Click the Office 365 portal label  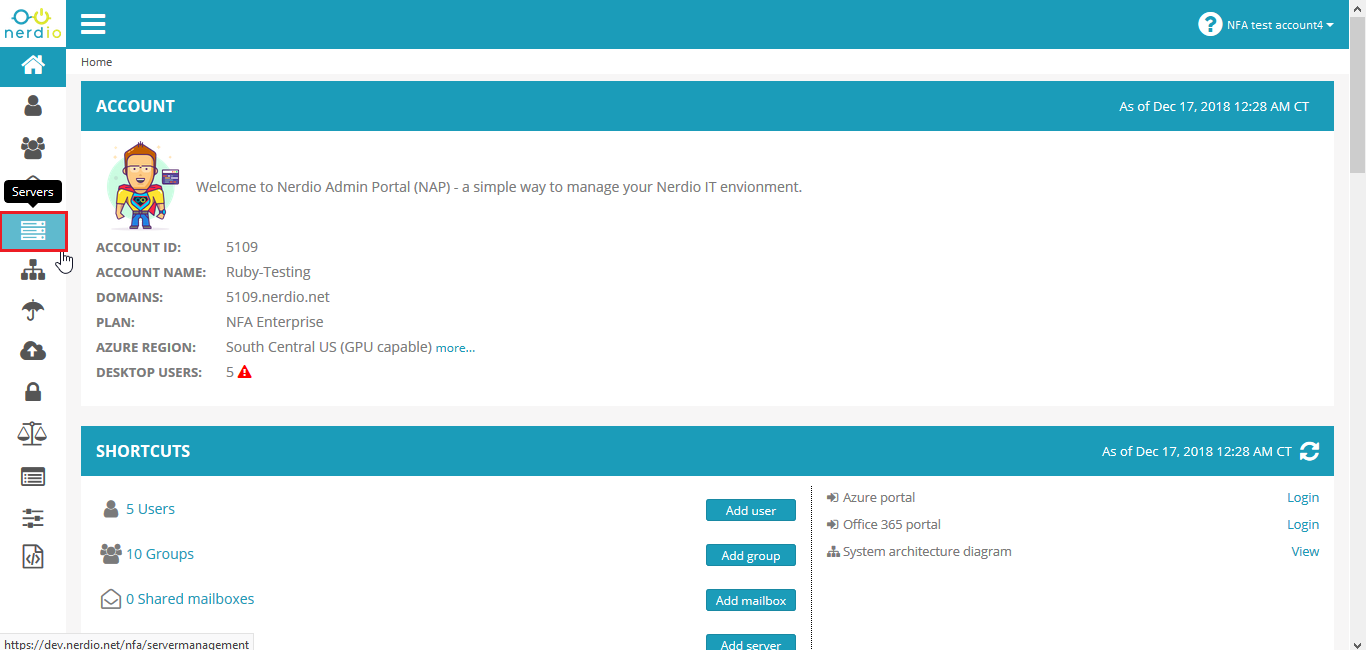point(892,525)
